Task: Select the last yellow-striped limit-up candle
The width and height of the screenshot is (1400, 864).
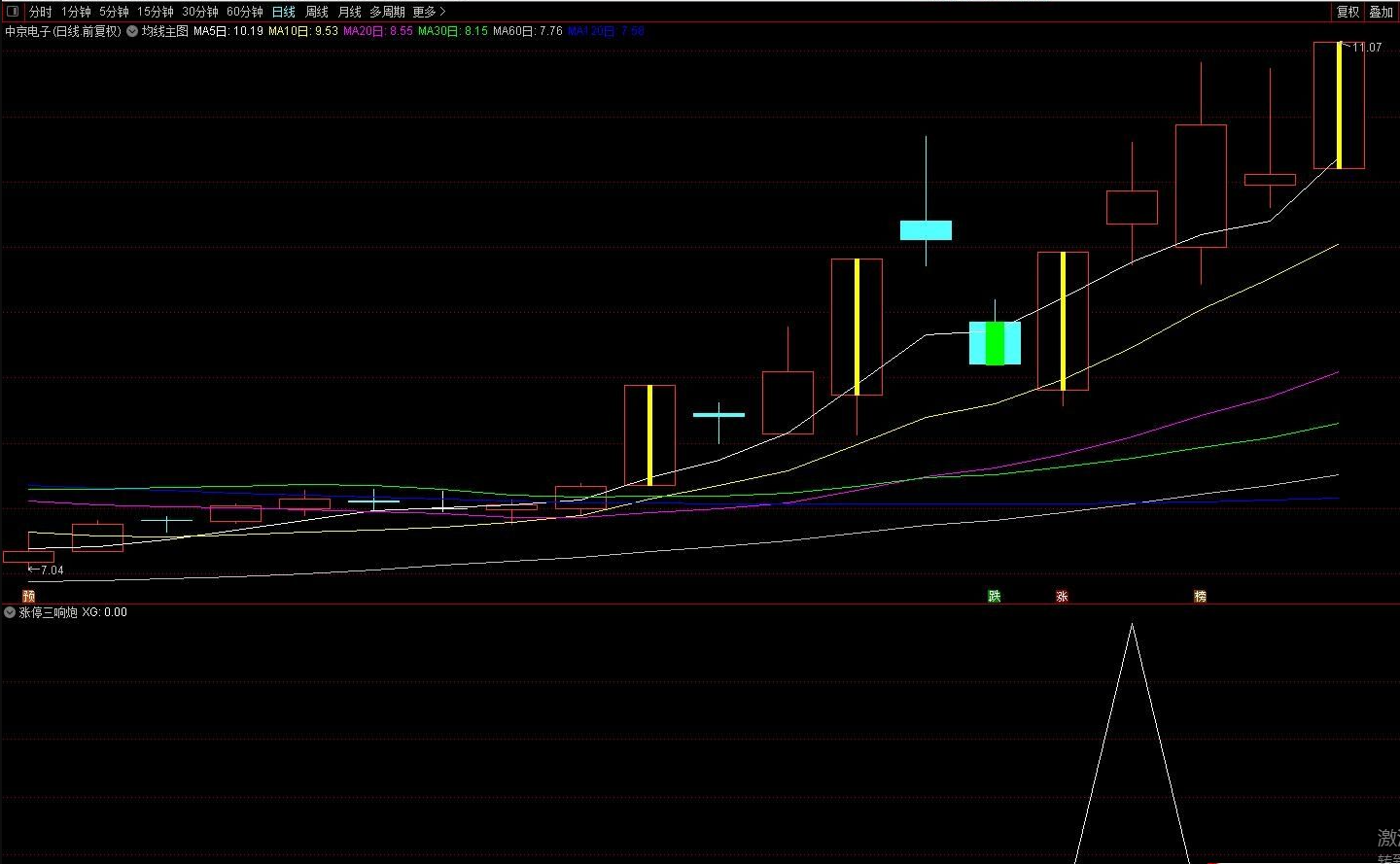Action: pos(1339,105)
